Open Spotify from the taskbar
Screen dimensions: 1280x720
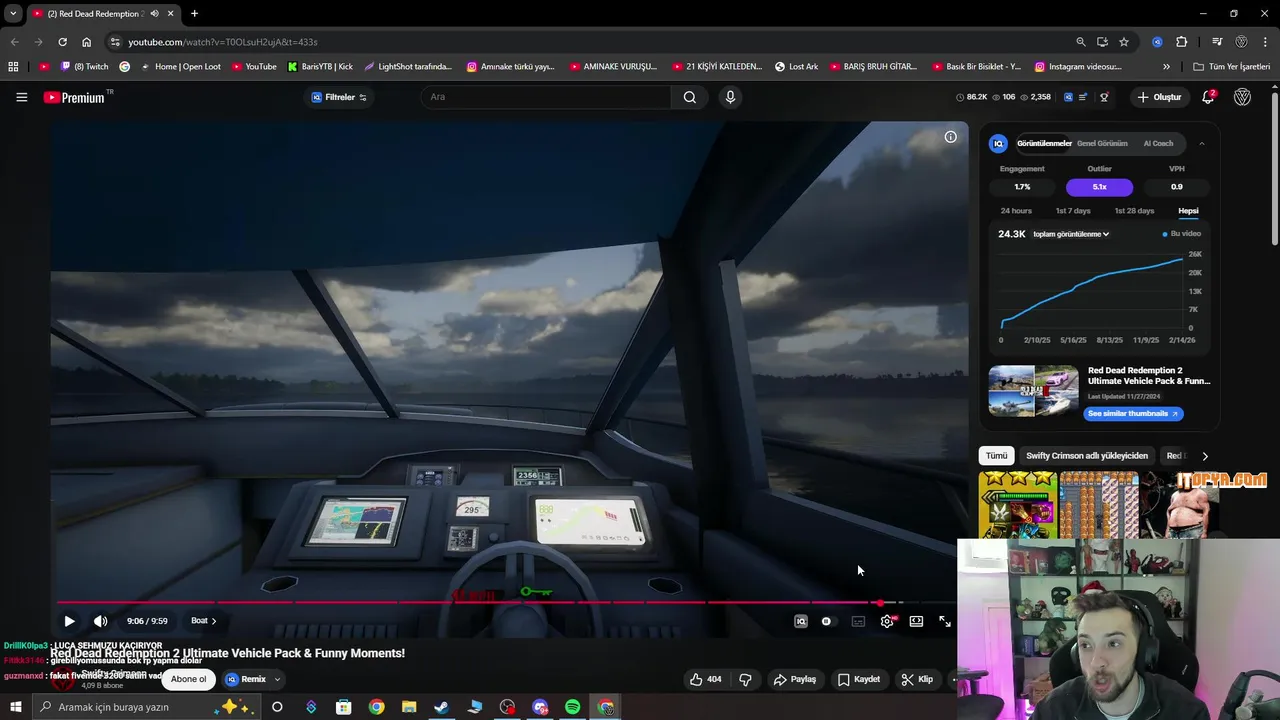point(573,707)
